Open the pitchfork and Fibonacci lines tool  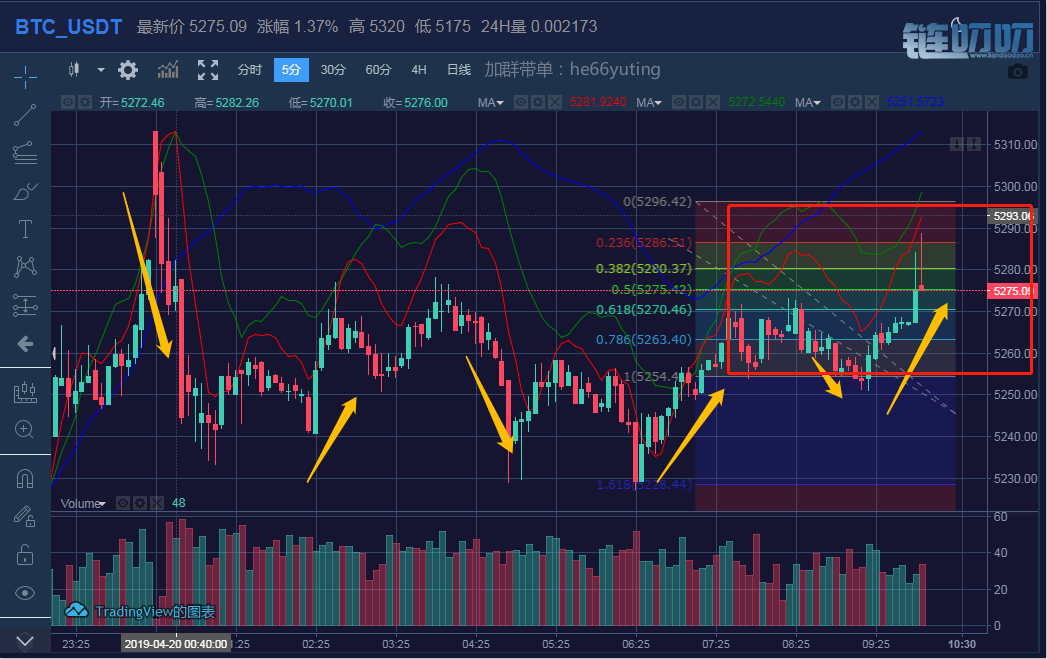click(25, 153)
